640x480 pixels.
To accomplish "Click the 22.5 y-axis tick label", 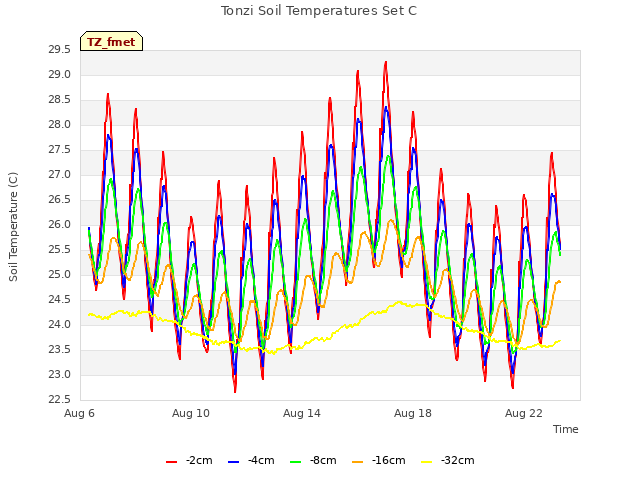I will [x=60, y=400].
